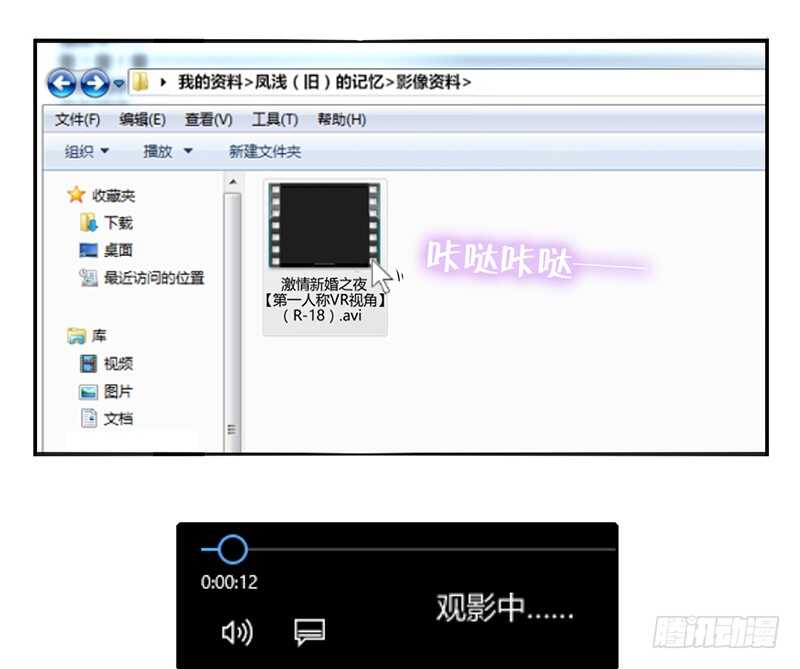800x669 pixels.
Task: Click the 库 library icon
Action: [x=77, y=336]
